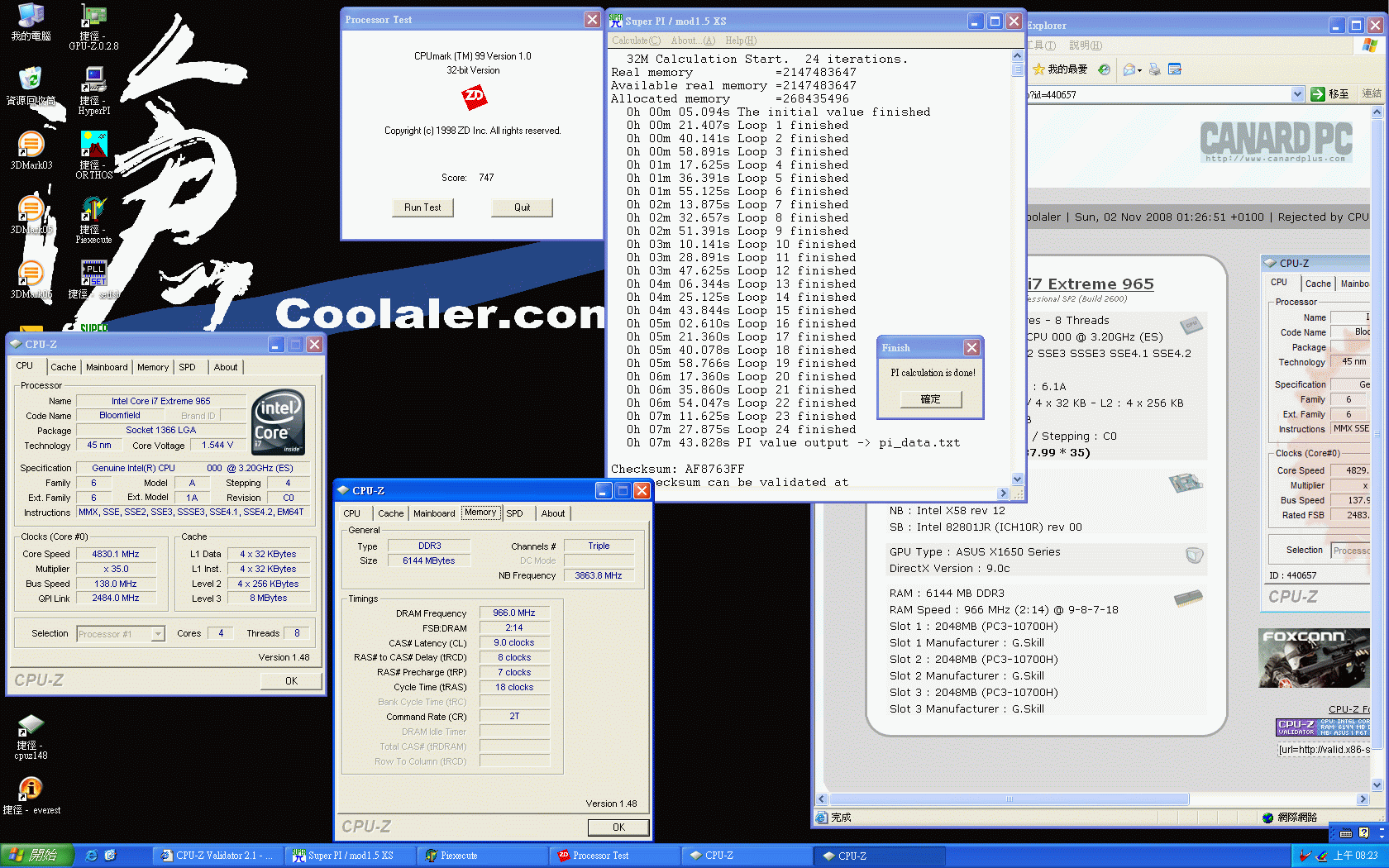Open the 我的電腦 desktop icon
1389x868 pixels.
click(x=31, y=22)
